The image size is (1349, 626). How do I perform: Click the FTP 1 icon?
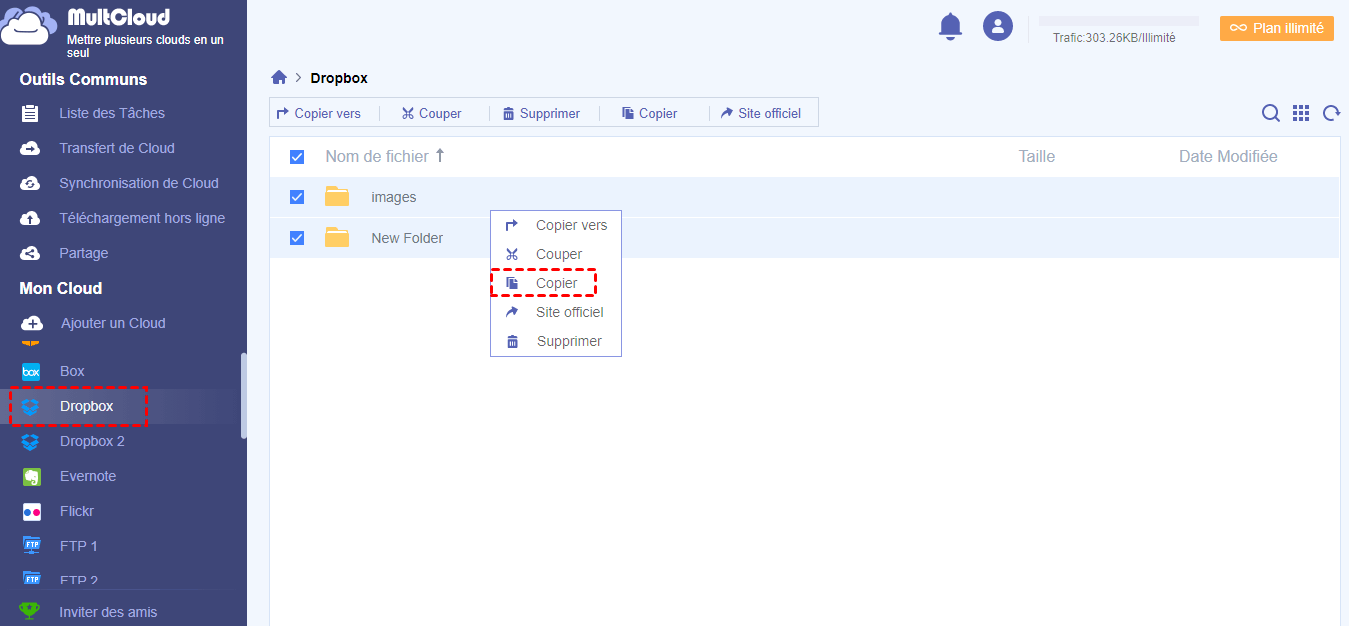pyautogui.click(x=31, y=546)
